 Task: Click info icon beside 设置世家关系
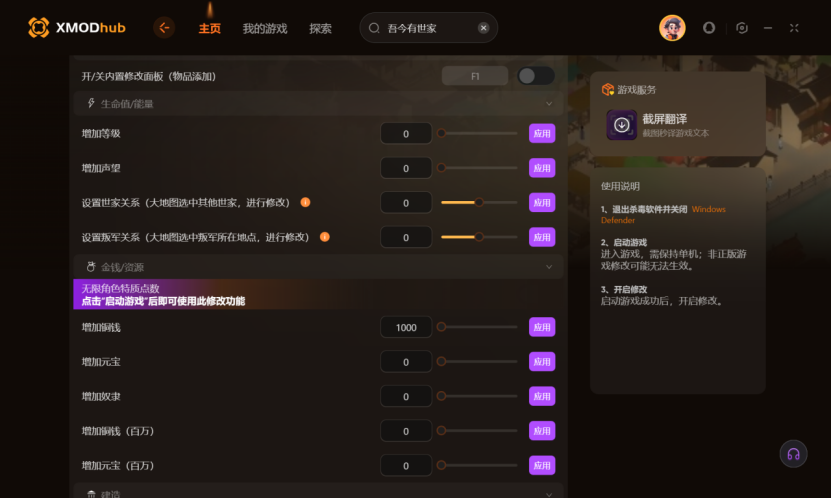click(x=305, y=202)
